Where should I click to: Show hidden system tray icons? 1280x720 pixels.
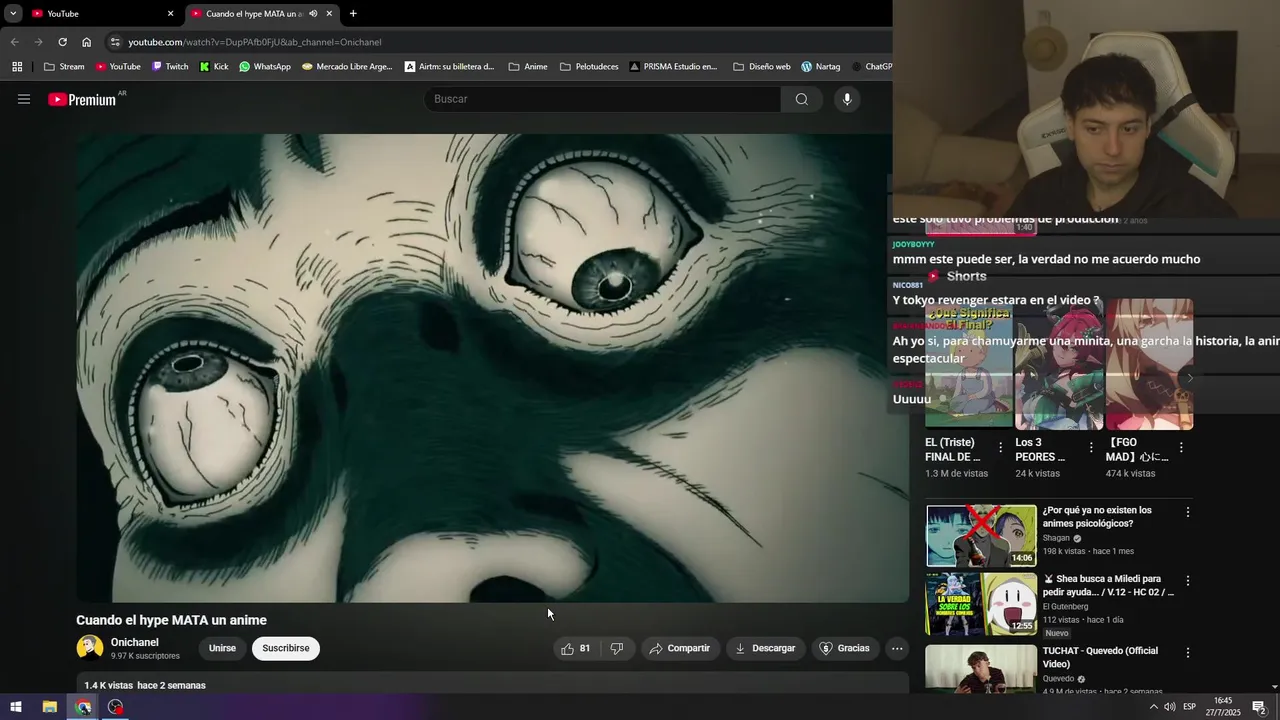click(1153, 707)
